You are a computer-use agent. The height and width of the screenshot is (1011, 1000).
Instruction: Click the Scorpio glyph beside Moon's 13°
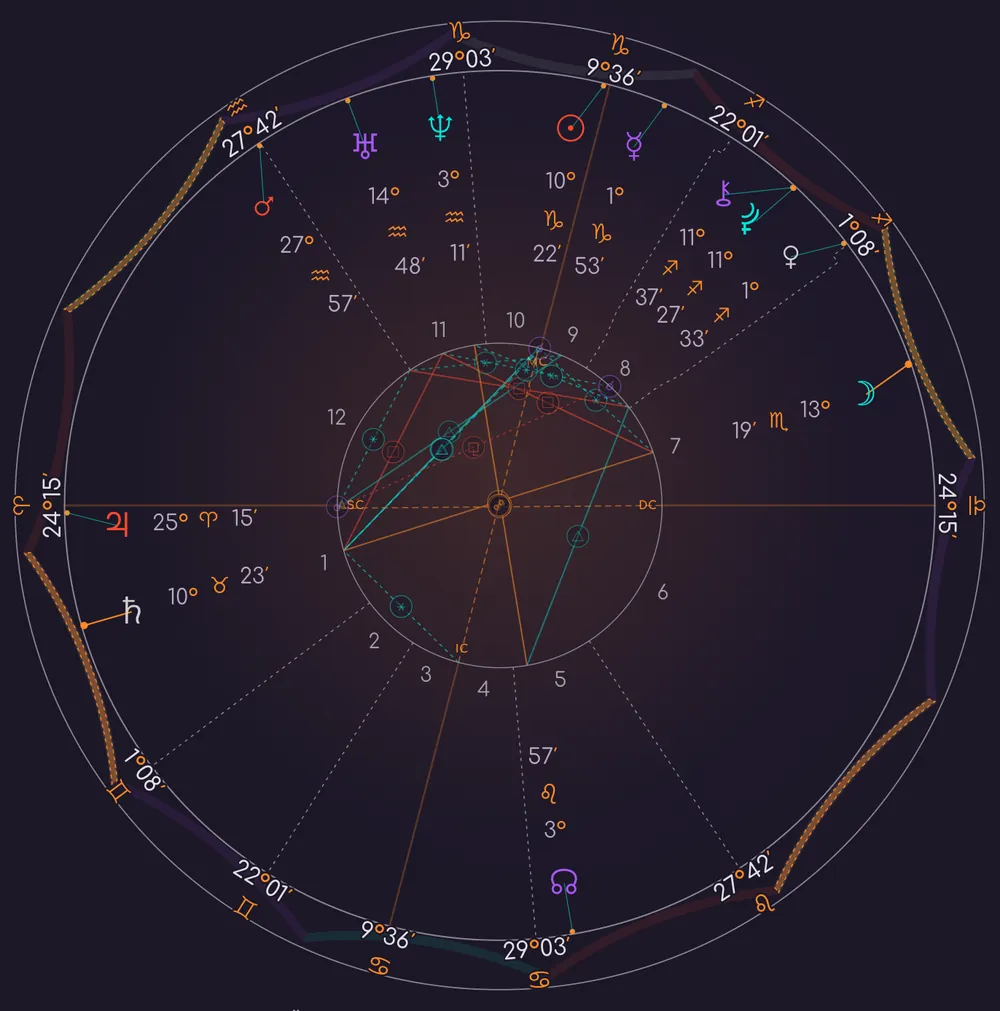(778, 422)
